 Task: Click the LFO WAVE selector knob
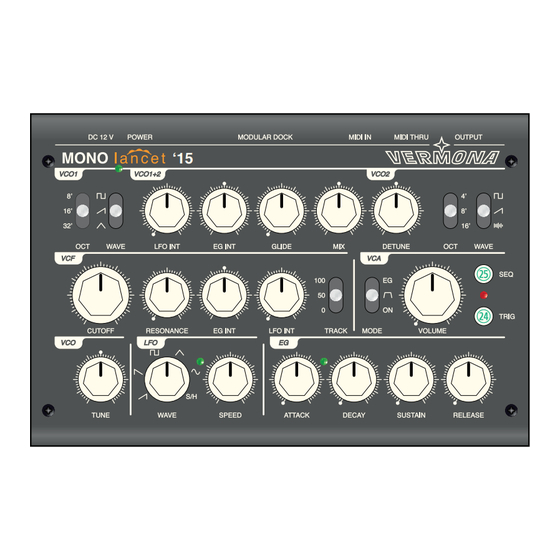point(167,379)
